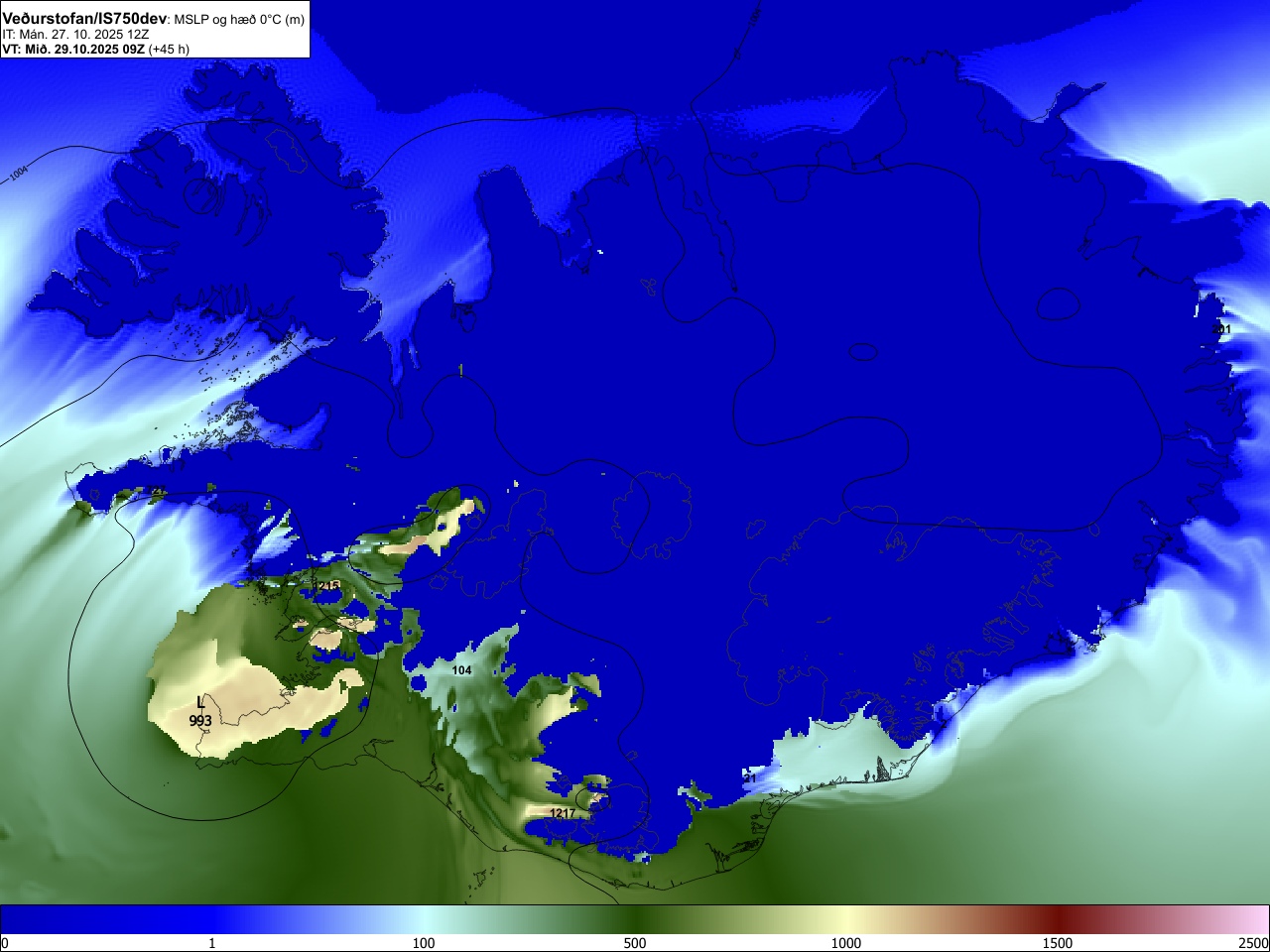The height and width of the screenshot is (952, 1270).
Task: Click the '1000' tick on color scale
Action: [846, 943]
